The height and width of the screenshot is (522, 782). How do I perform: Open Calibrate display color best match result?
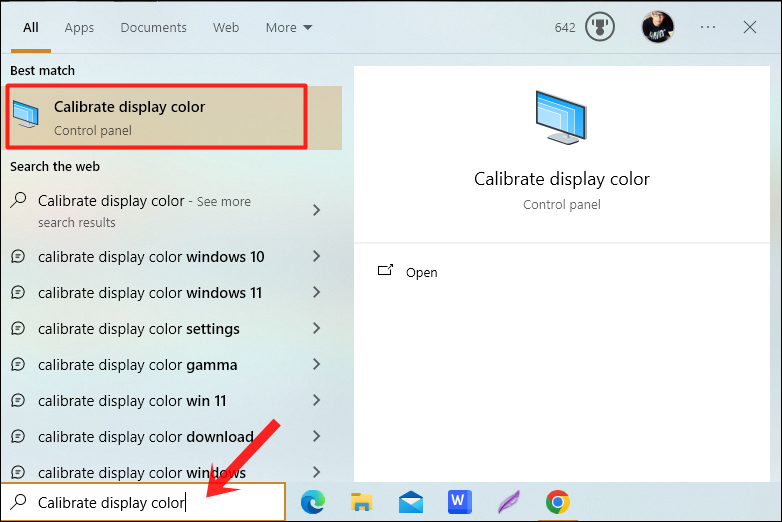(x=173, y=118)
